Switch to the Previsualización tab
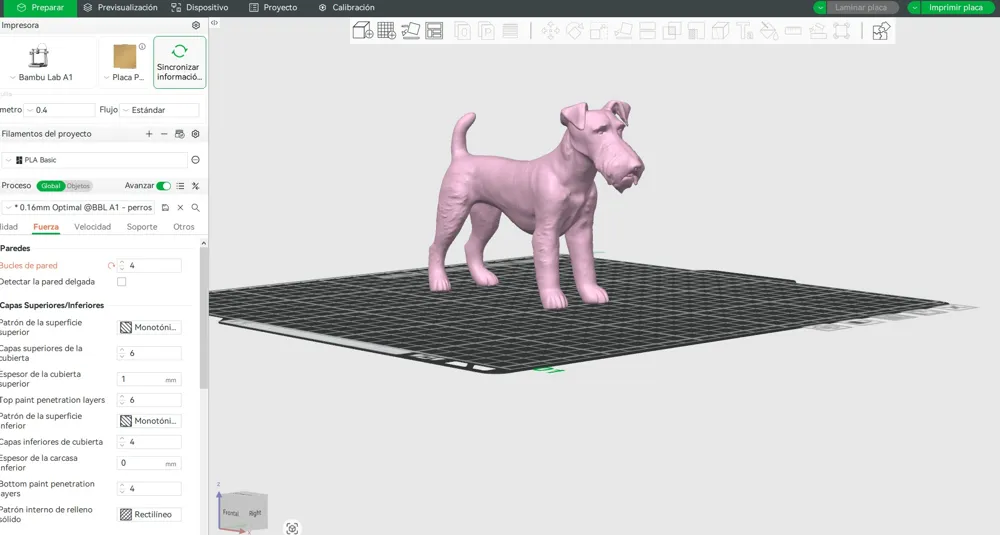1000x535 pixels. pyautogui.click(x=121, y=8)
